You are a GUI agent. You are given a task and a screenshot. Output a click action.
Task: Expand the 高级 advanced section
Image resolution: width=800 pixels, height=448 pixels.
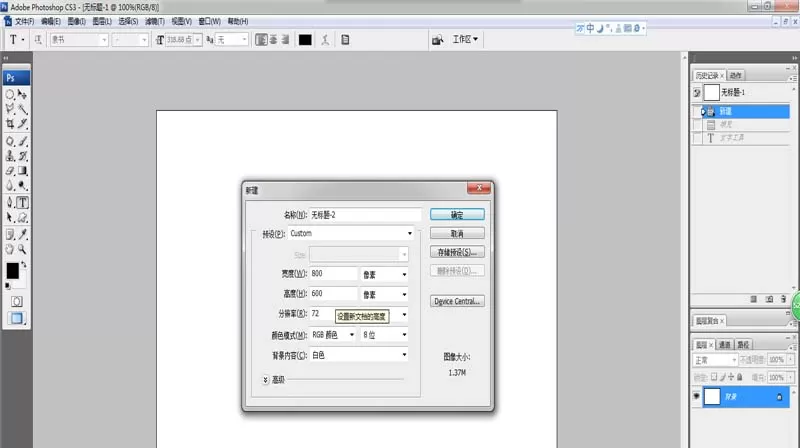point(265,380)
